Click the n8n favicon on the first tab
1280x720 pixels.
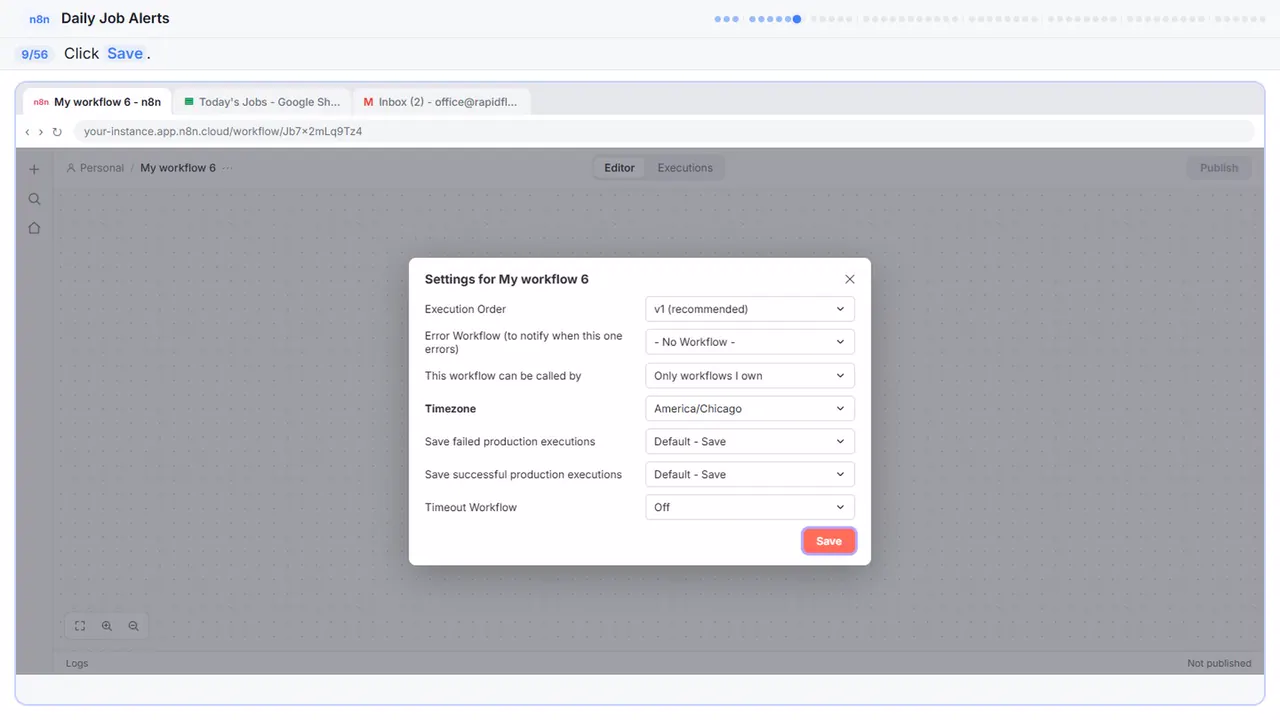(41, 102)
